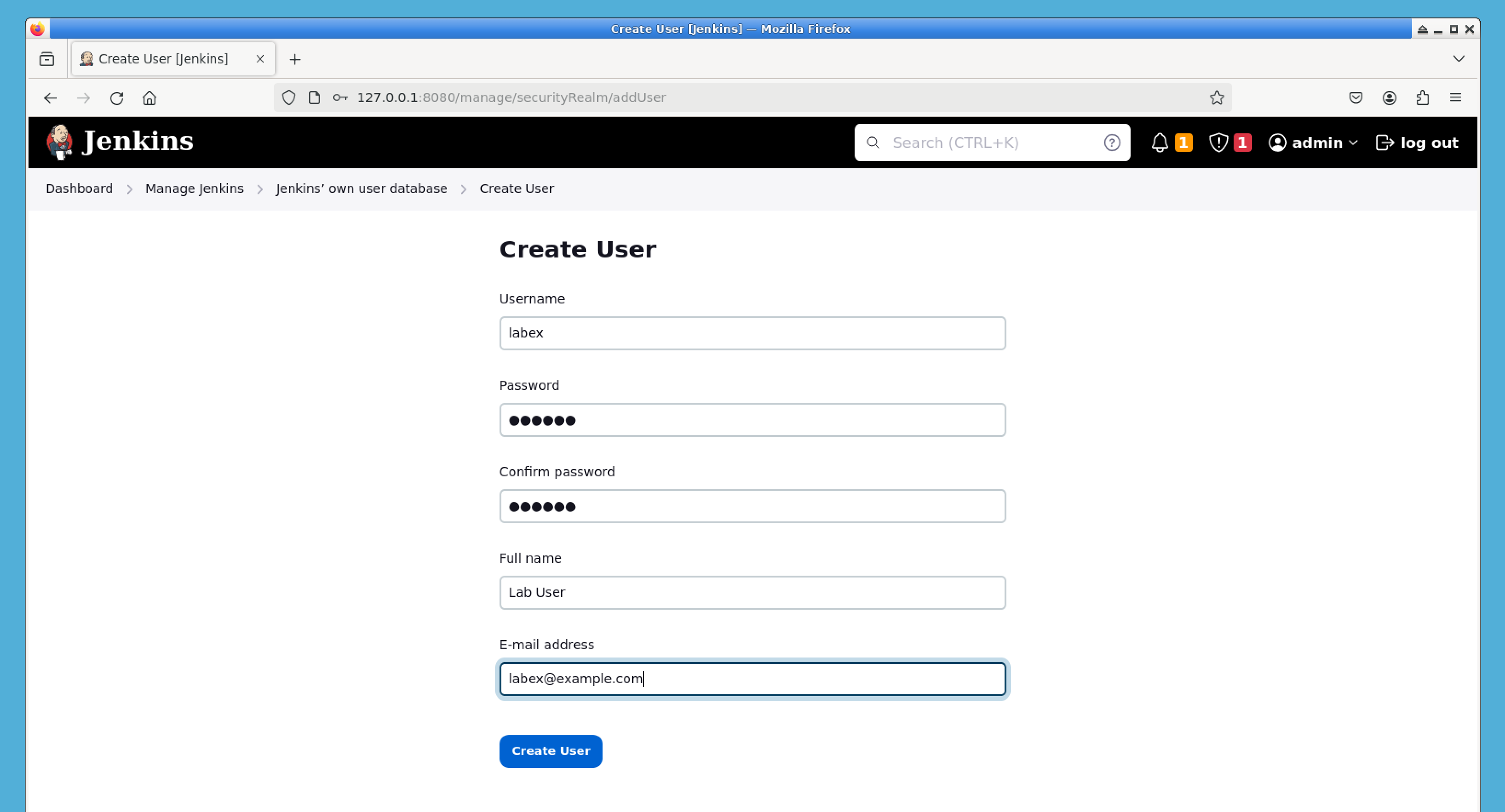Click the Full name input field

click(x=752, y=592)
